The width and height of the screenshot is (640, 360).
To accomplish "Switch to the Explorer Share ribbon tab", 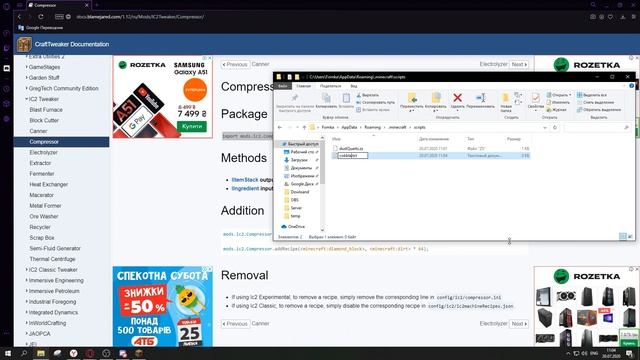I will point(330,86).
